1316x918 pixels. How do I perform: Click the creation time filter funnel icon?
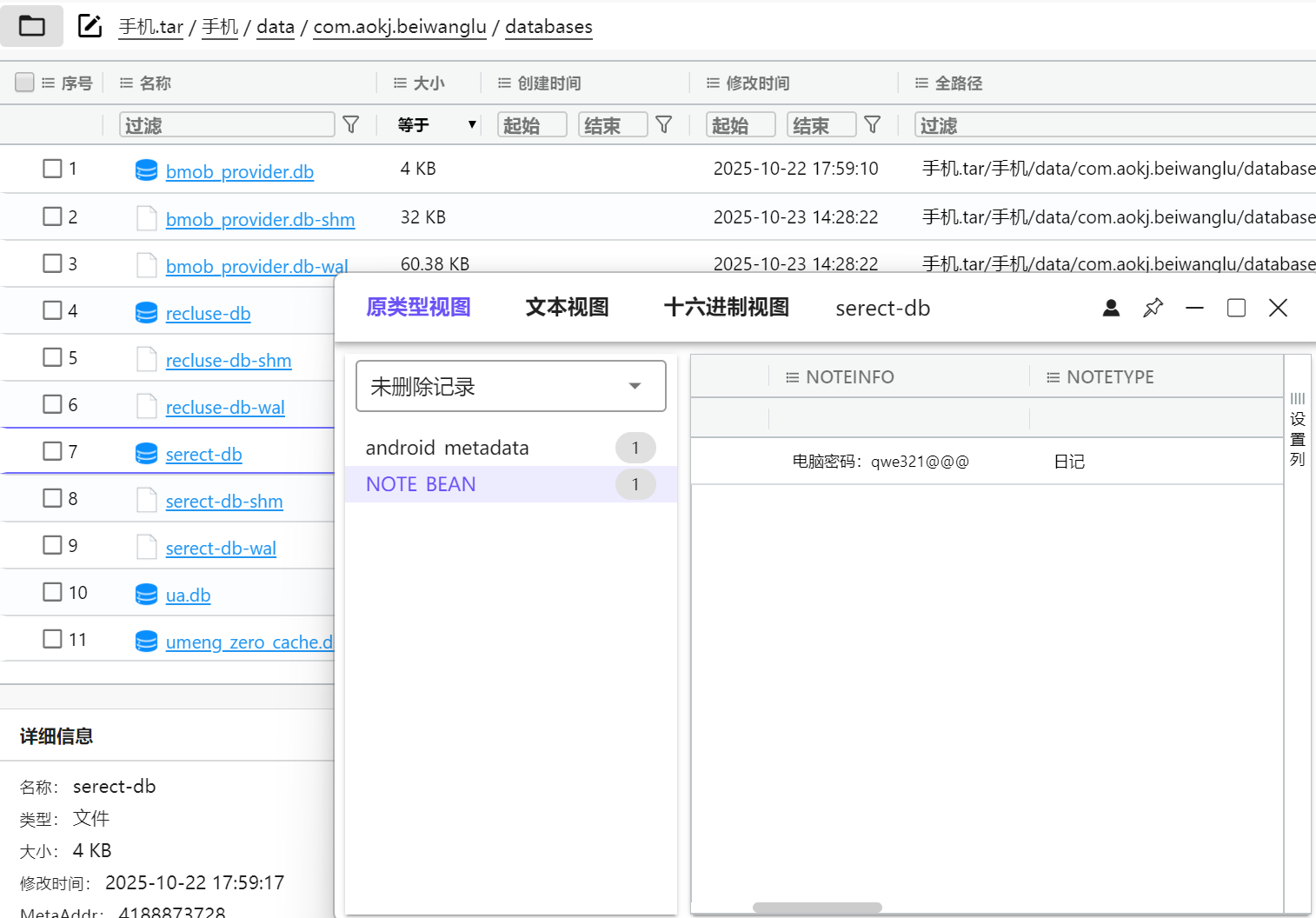point(664,124)
